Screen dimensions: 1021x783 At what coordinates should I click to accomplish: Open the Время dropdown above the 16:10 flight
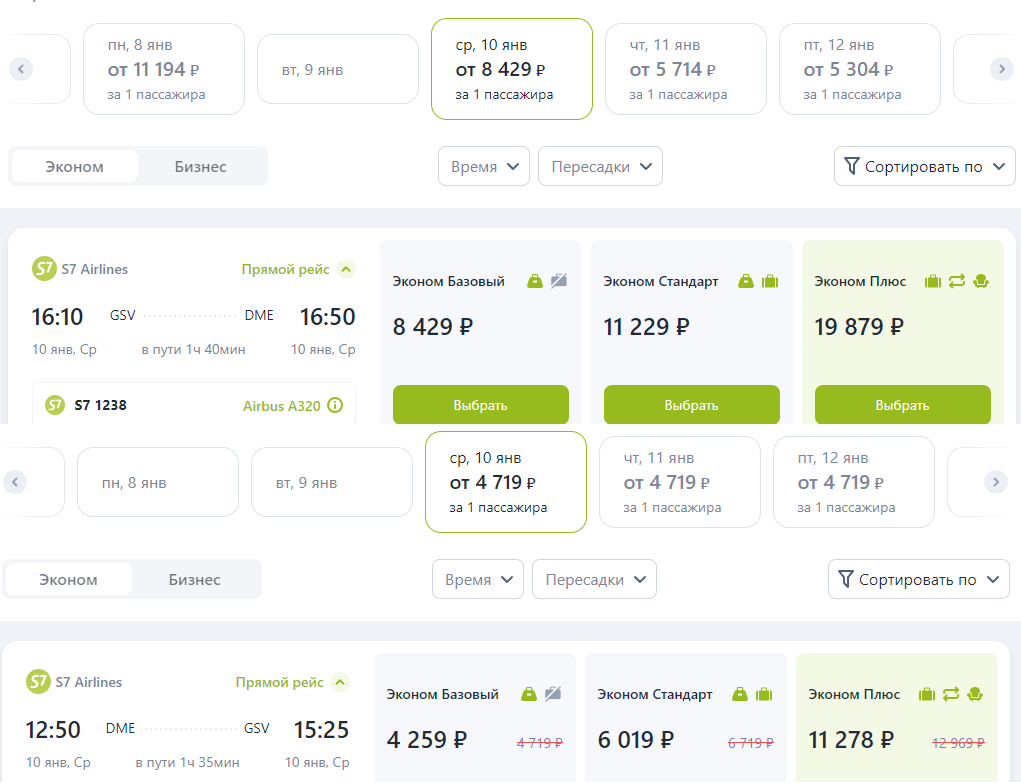pyautogui.click(x=484, y=167)
